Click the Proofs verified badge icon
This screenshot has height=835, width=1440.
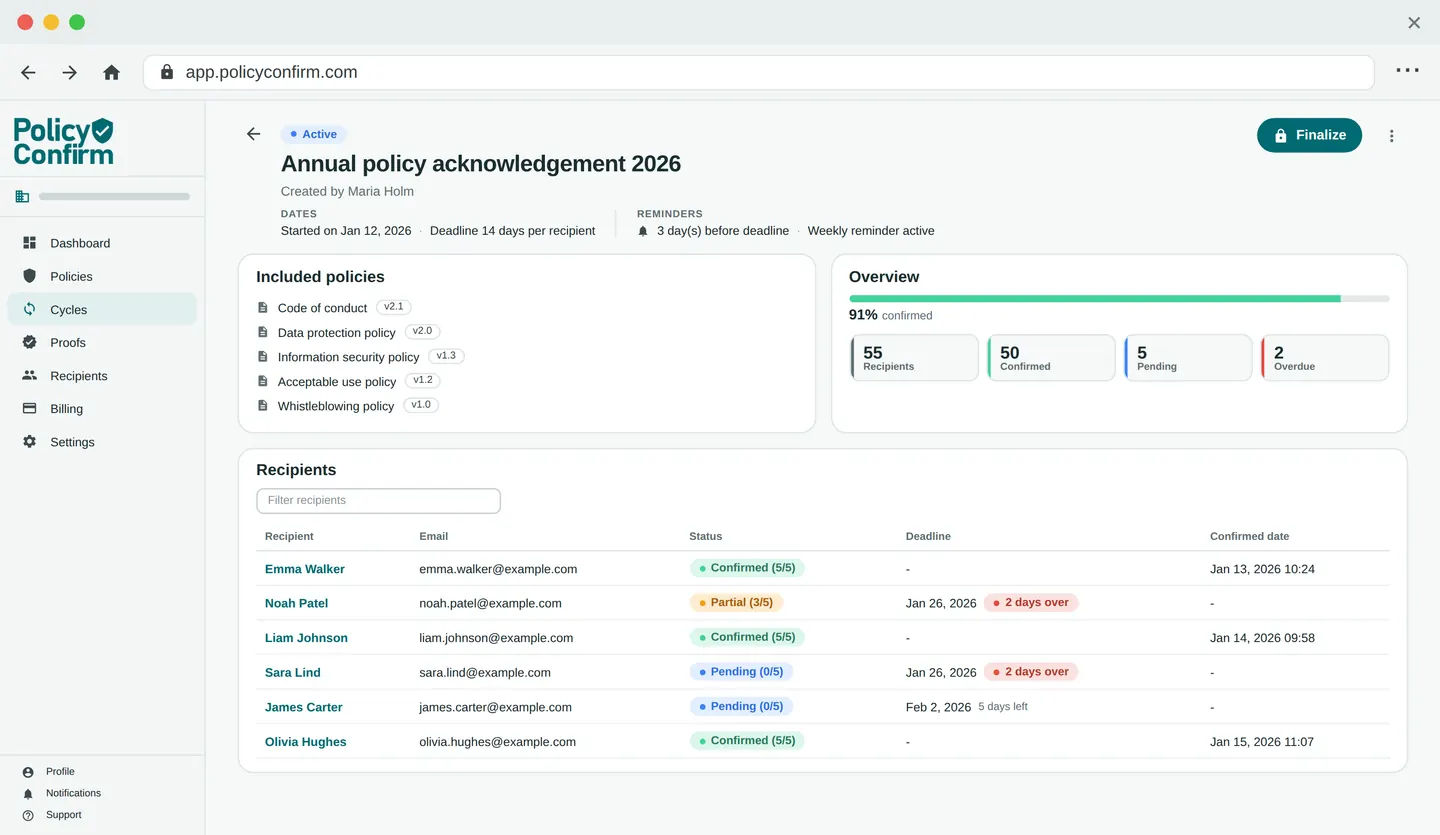30,342
